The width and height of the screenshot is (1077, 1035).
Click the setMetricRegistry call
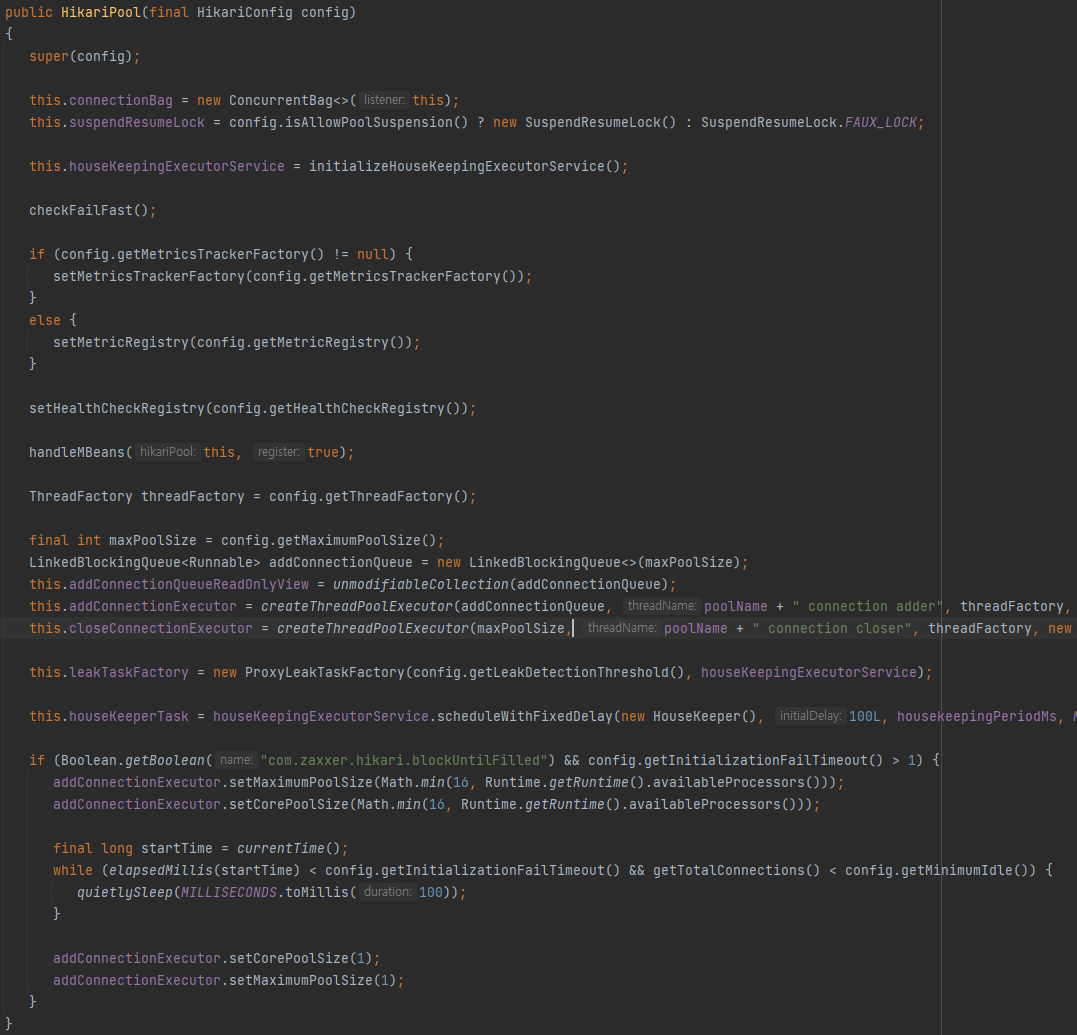(x=121, y=342)
